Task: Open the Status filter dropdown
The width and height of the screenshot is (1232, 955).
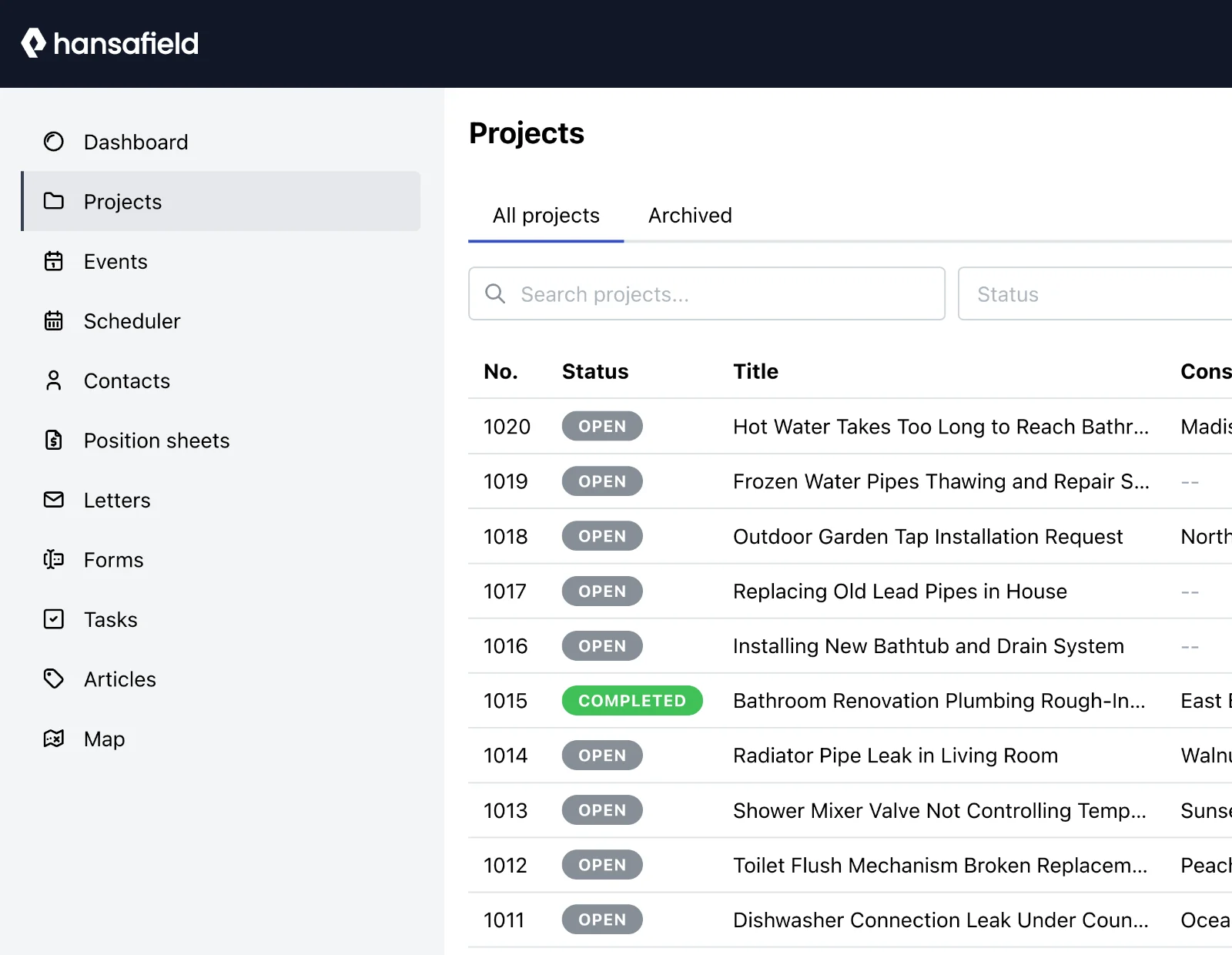Action: pos(1093,293)
